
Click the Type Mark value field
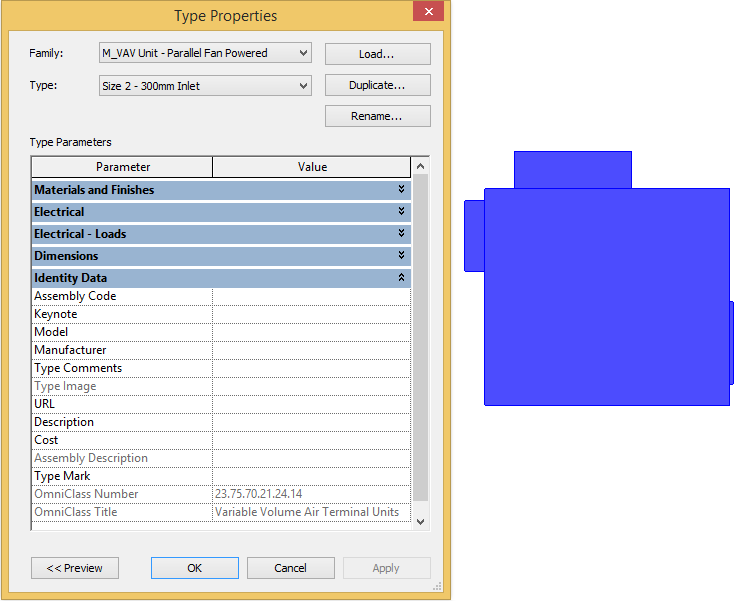coord(311,476)
